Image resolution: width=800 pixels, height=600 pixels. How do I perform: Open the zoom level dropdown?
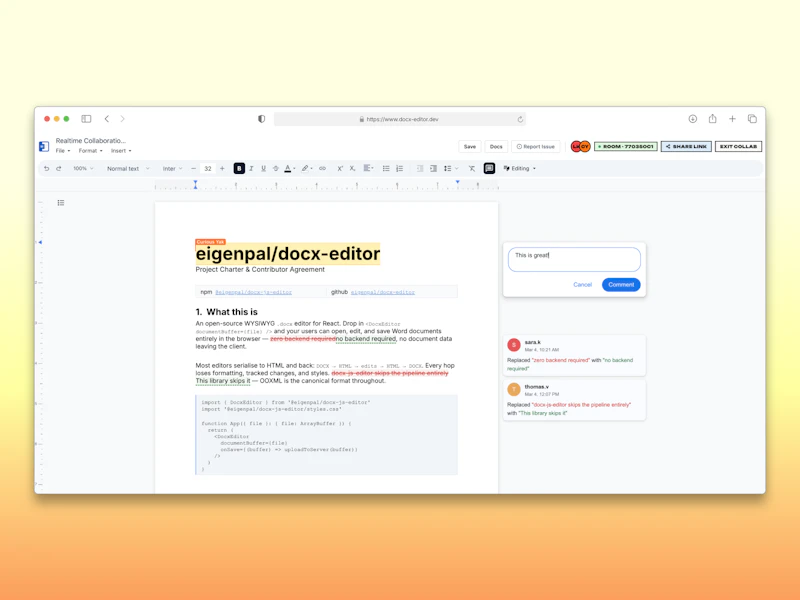pos(83,168)
